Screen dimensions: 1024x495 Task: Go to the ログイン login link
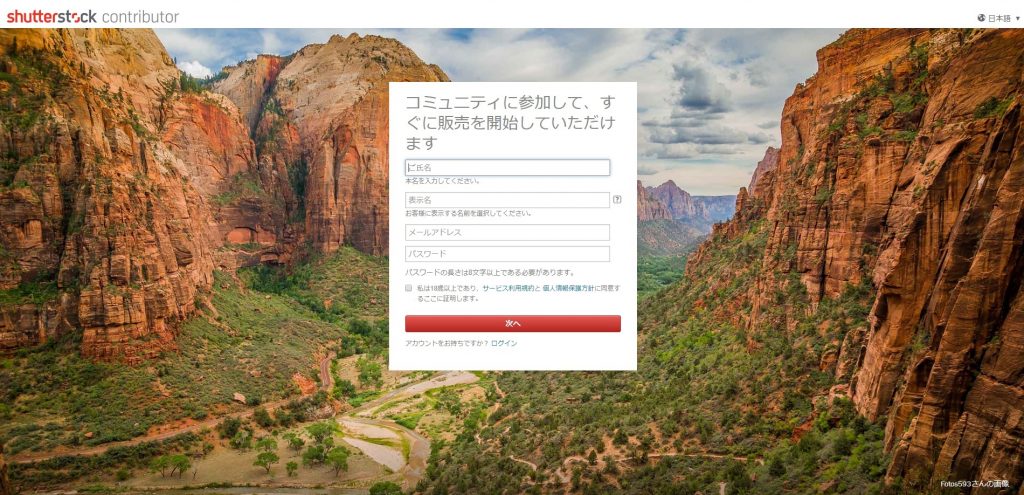(504, 343)
